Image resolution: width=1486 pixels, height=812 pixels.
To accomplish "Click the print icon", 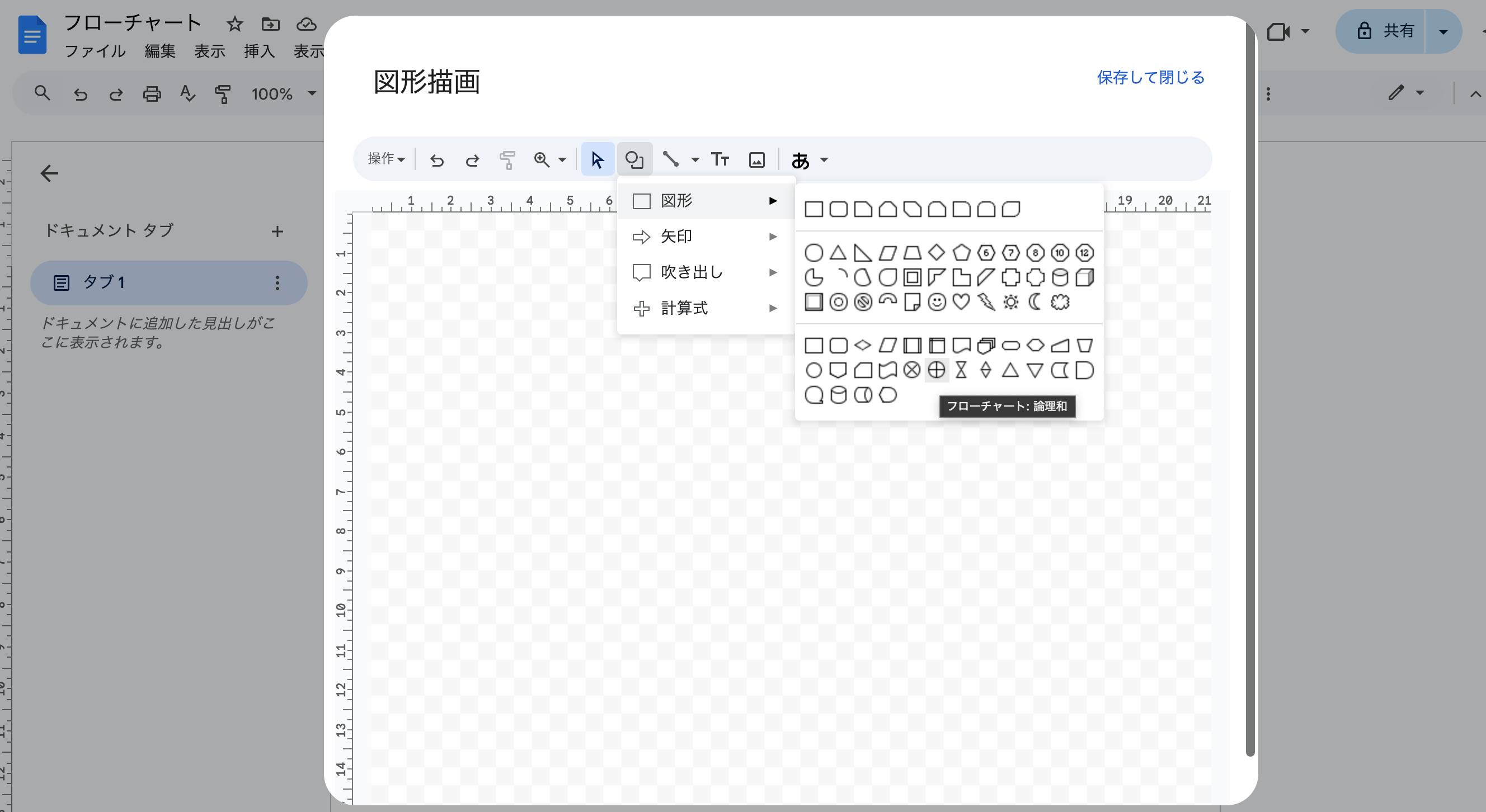I will (x=152, y=93).
